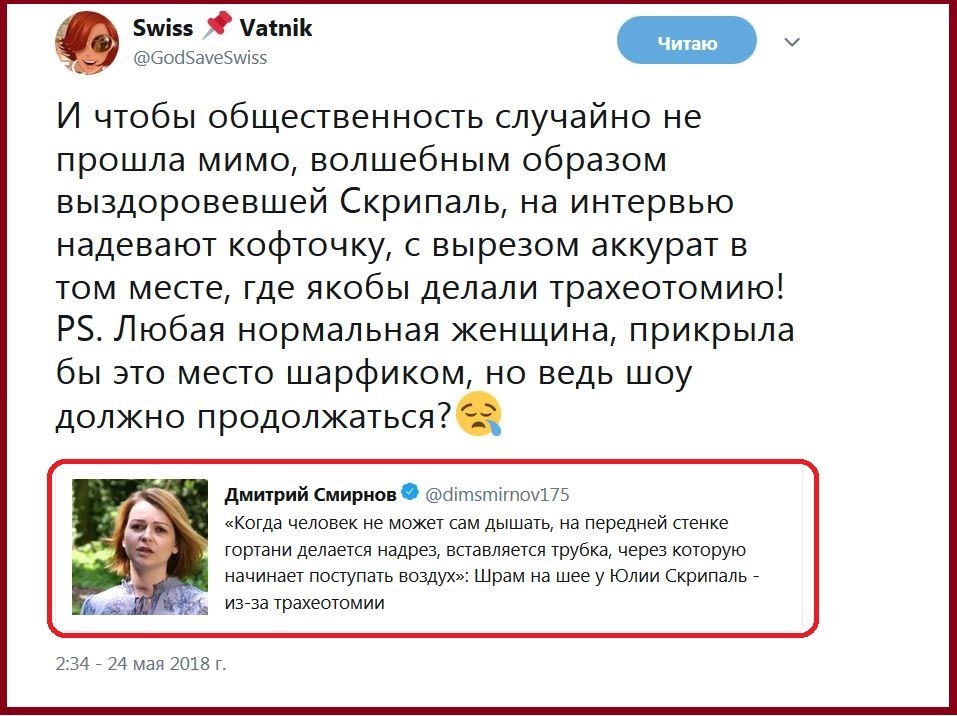Open Swiss Vatnik display name
Viewport: 957px width, 716px height.
[223, 27]
